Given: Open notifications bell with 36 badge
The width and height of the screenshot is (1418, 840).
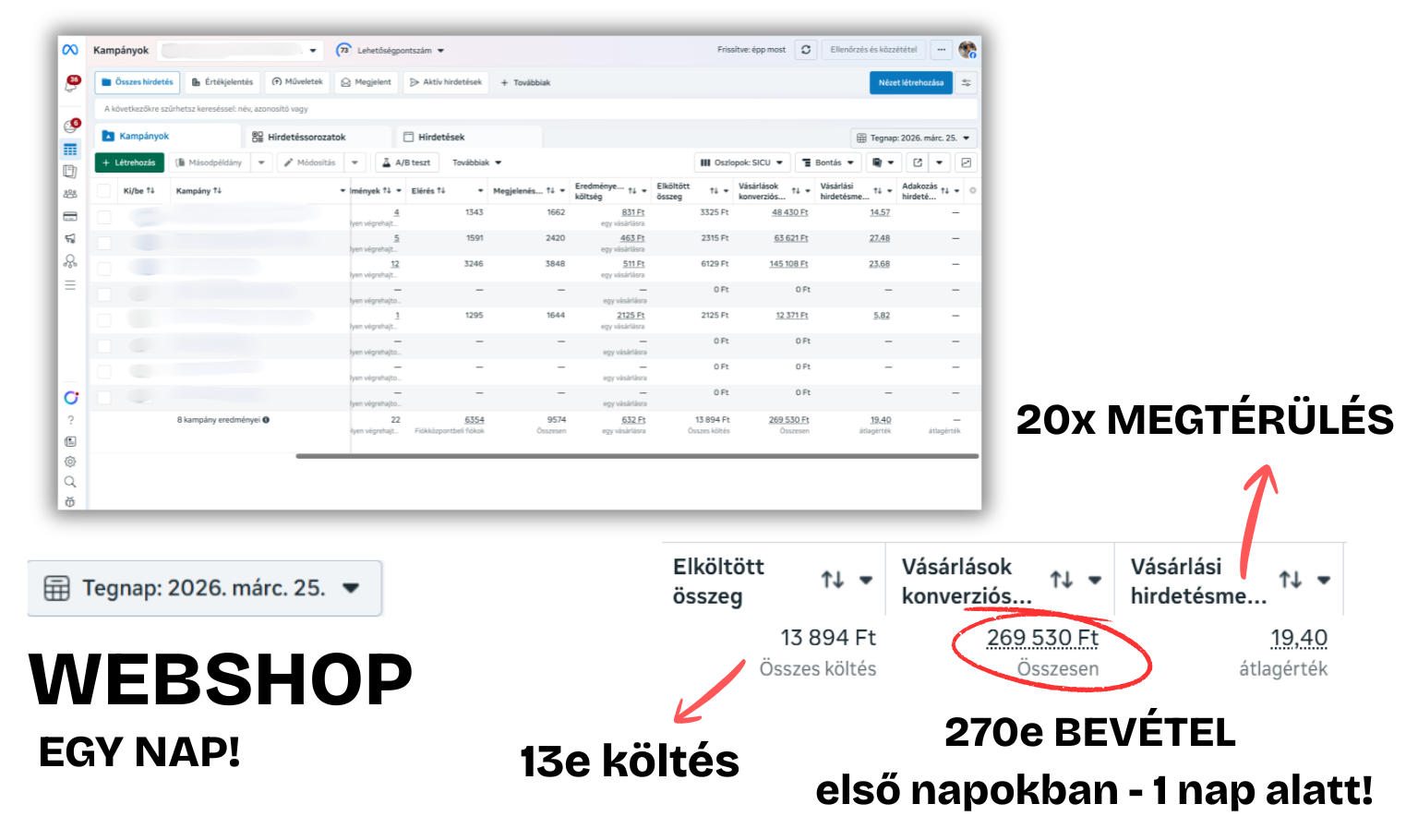Looking at the screenshot, I should pyautogui.click(x=71, y=84).
